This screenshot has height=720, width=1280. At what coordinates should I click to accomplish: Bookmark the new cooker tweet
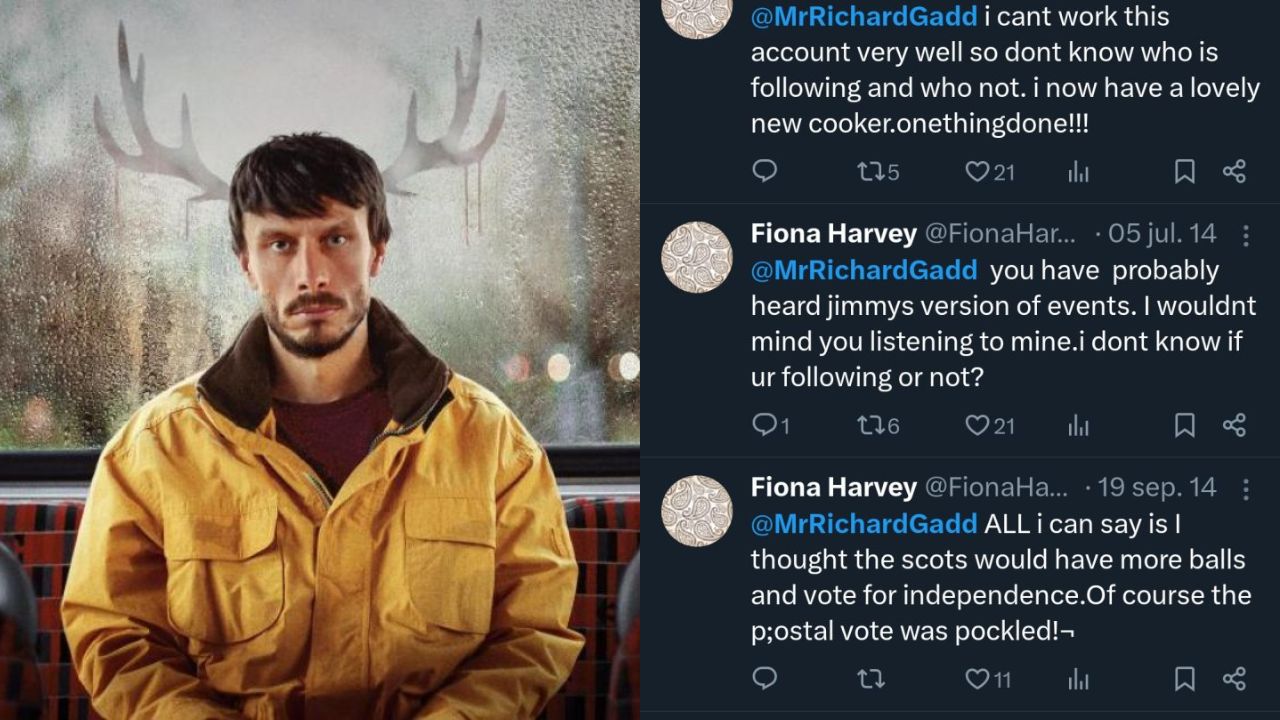click(x=1184, y=171)
